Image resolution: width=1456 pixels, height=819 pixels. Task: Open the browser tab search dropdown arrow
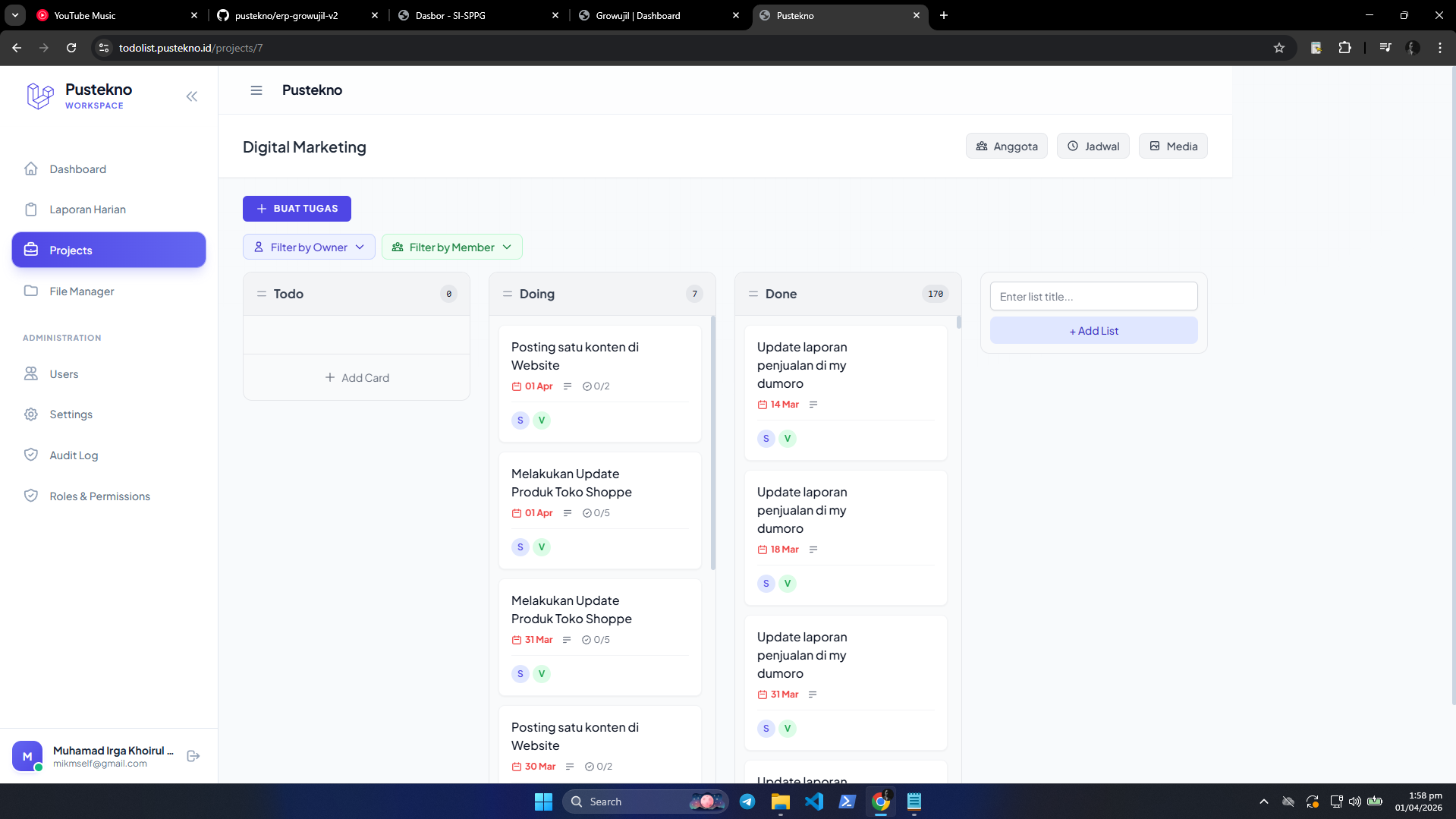(x=15, y=15)
